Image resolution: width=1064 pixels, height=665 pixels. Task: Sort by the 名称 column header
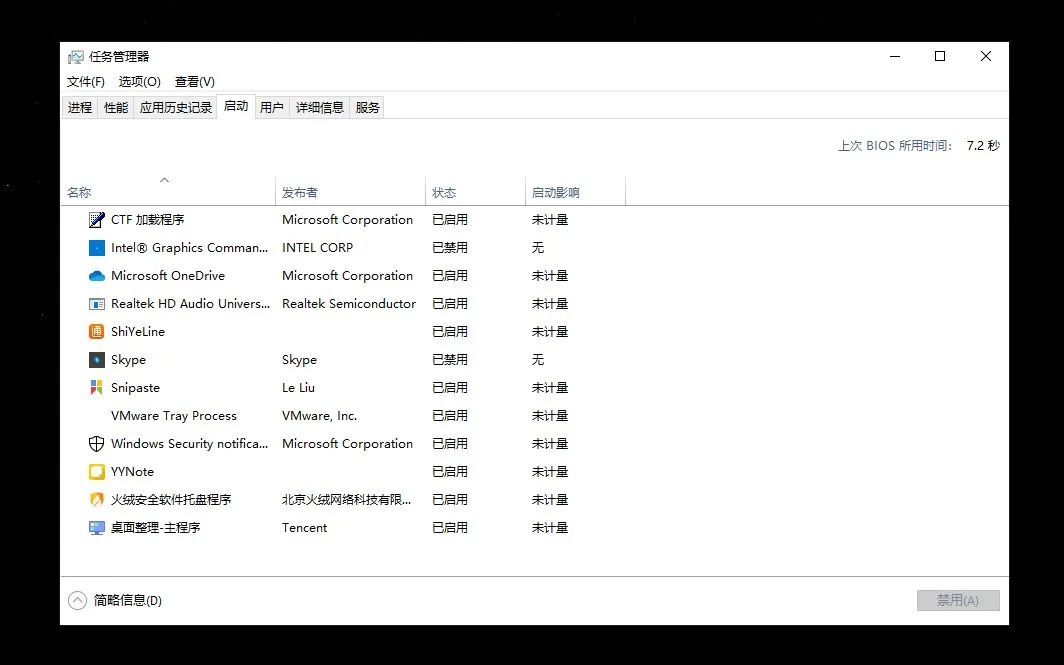tap(168, 193)
